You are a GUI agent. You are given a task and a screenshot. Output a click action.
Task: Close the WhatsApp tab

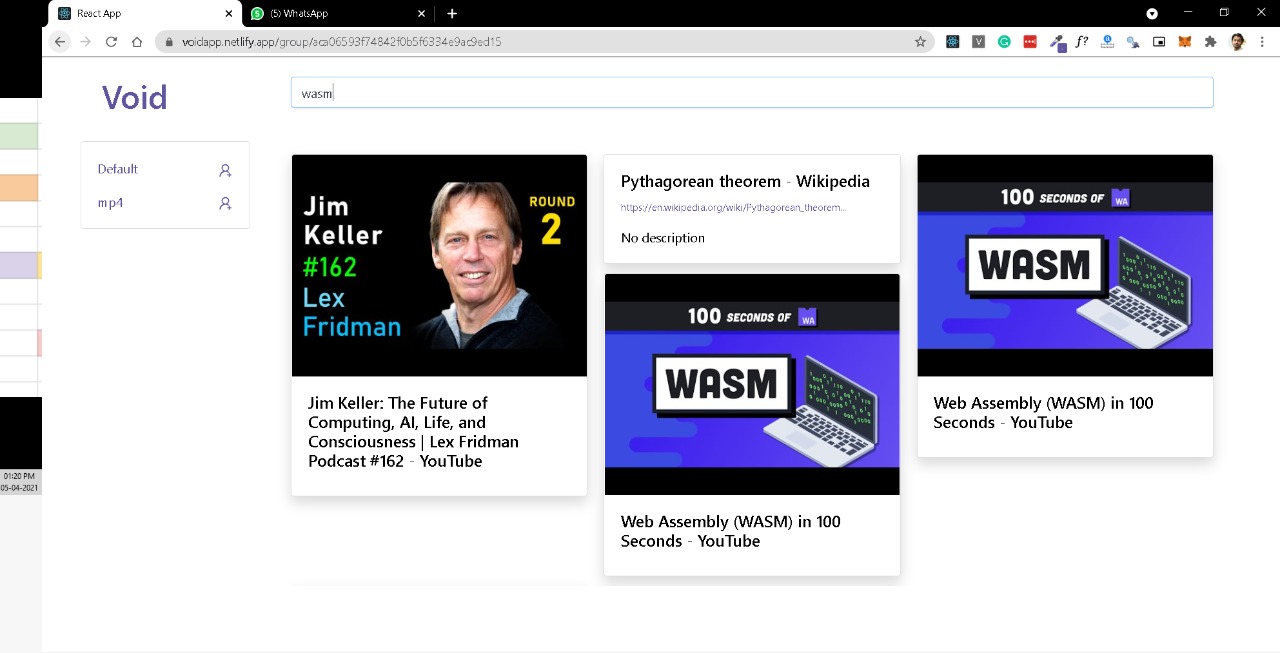pyautogui.click(x=421, y=13)
